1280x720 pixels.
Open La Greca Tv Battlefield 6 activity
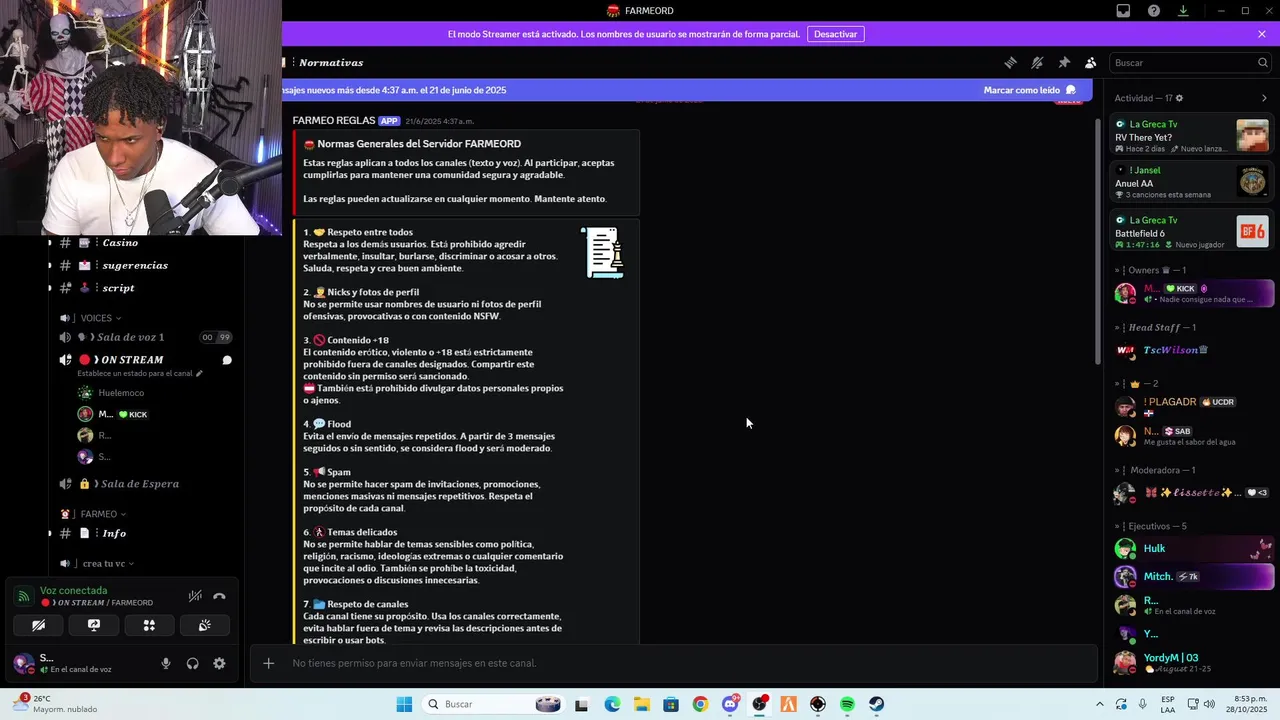[x=1192, y=231]
